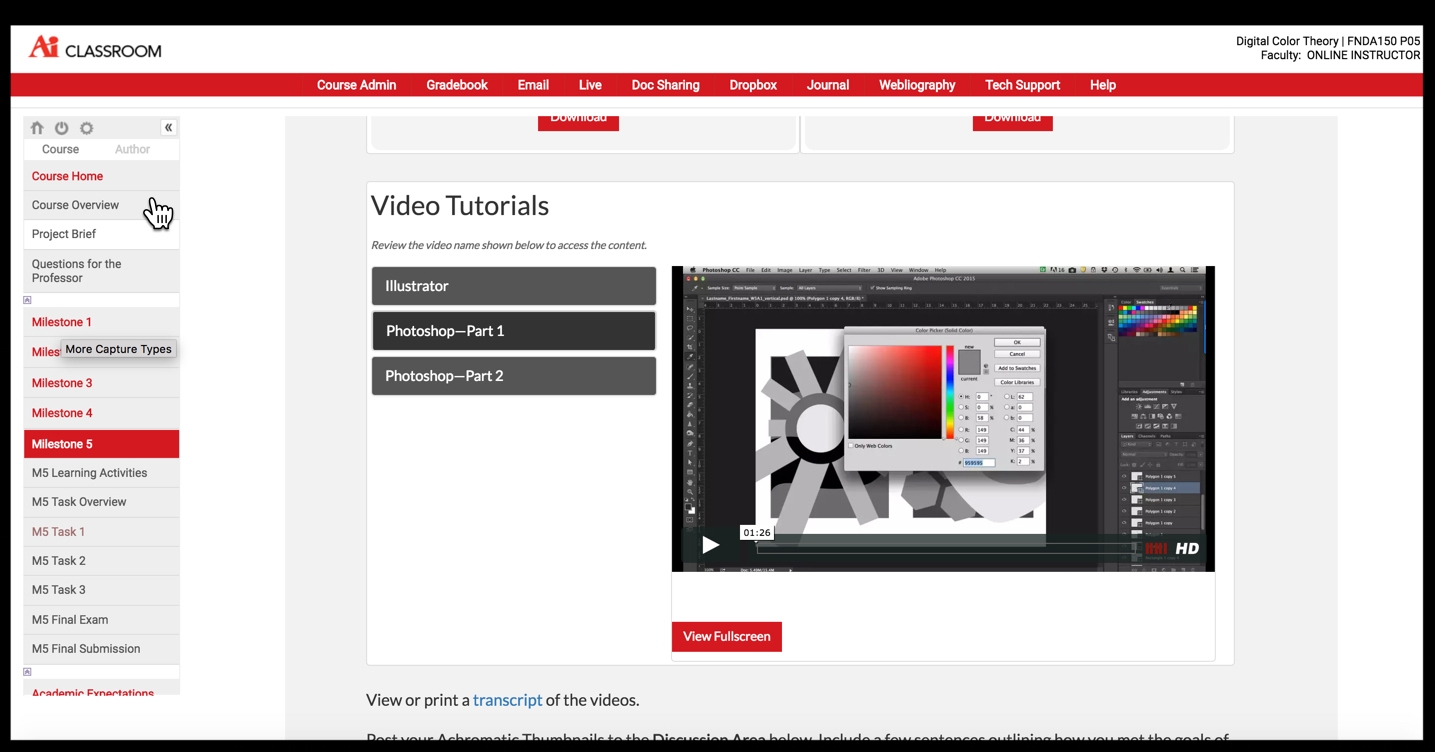This screenshot has height=752, width=1435.
Task: Expand Milestone 3 in sidebar
Action: click(101, 383)
